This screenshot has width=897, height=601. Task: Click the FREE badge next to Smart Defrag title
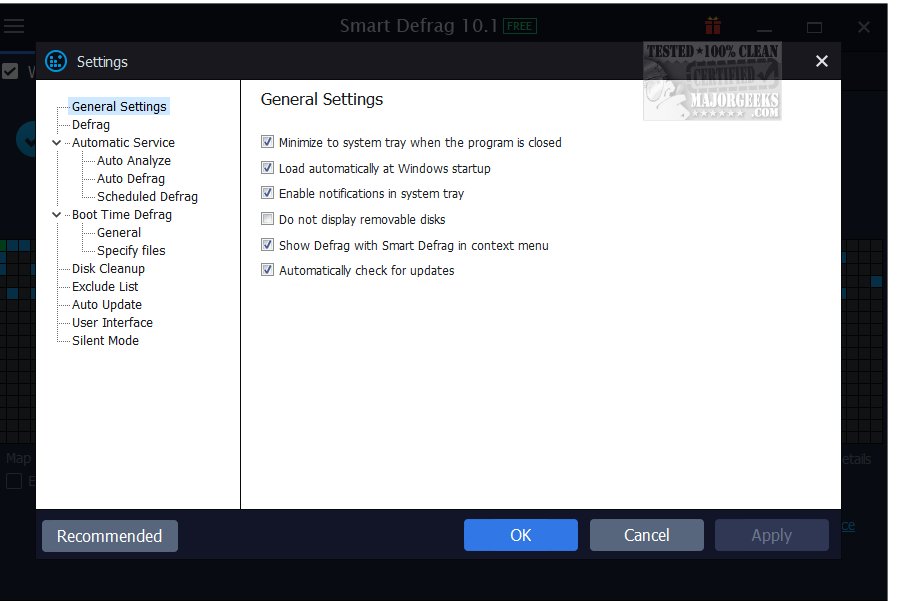tap(519, 26)
